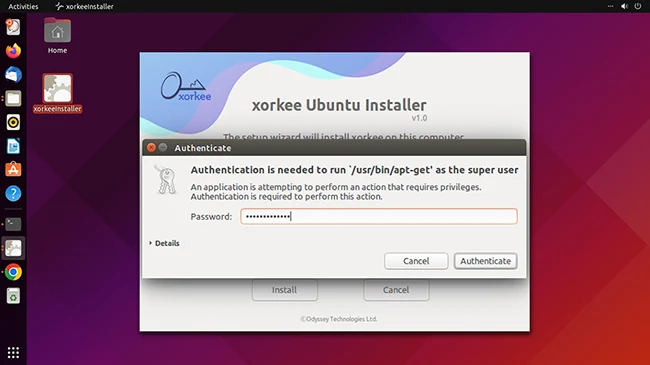Viewport: 650px width, 365px height.
Task: Open Ubuntu Software store from dock
Action: (13, 170)
